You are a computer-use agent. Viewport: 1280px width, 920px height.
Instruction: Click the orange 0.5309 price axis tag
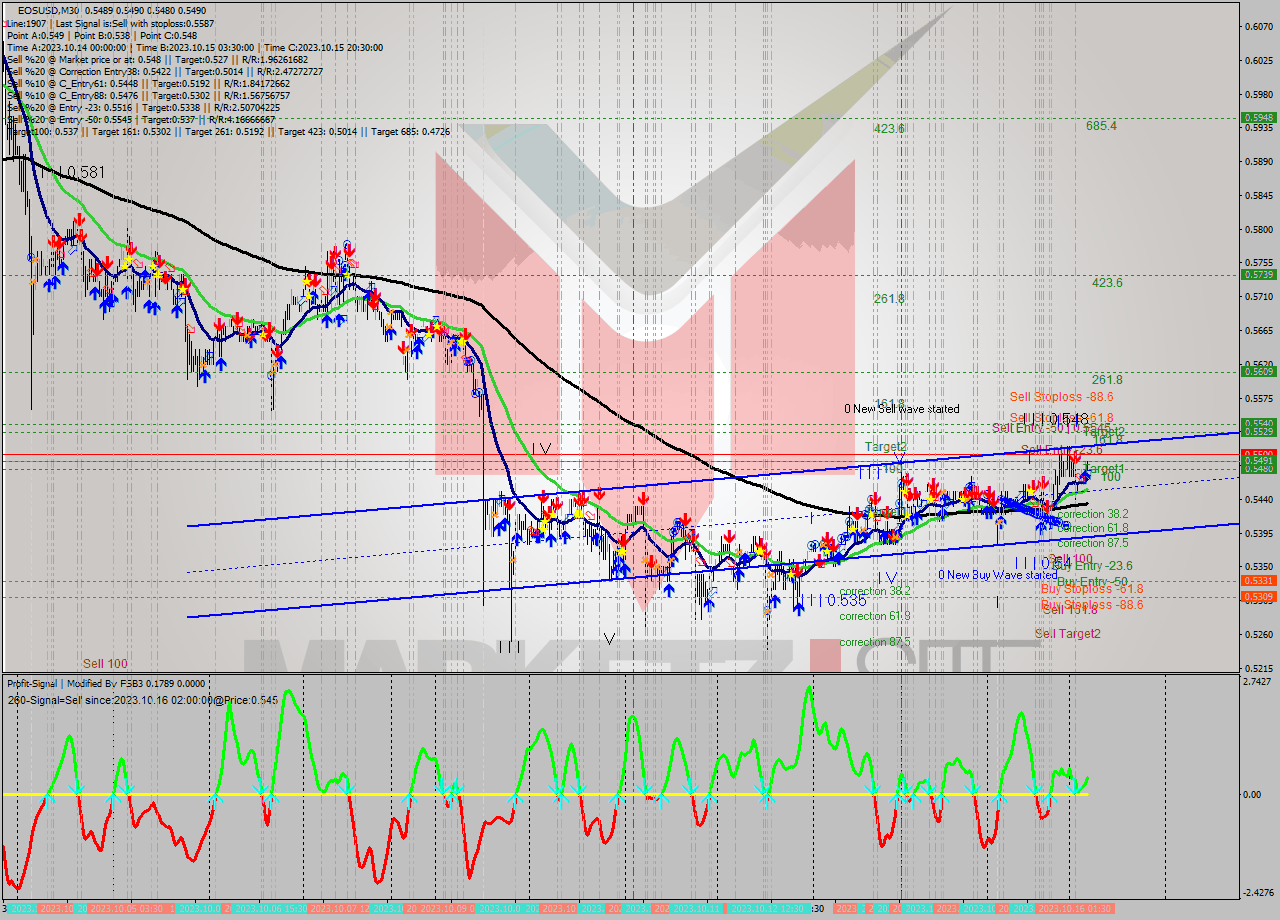tap(1257, 597)
